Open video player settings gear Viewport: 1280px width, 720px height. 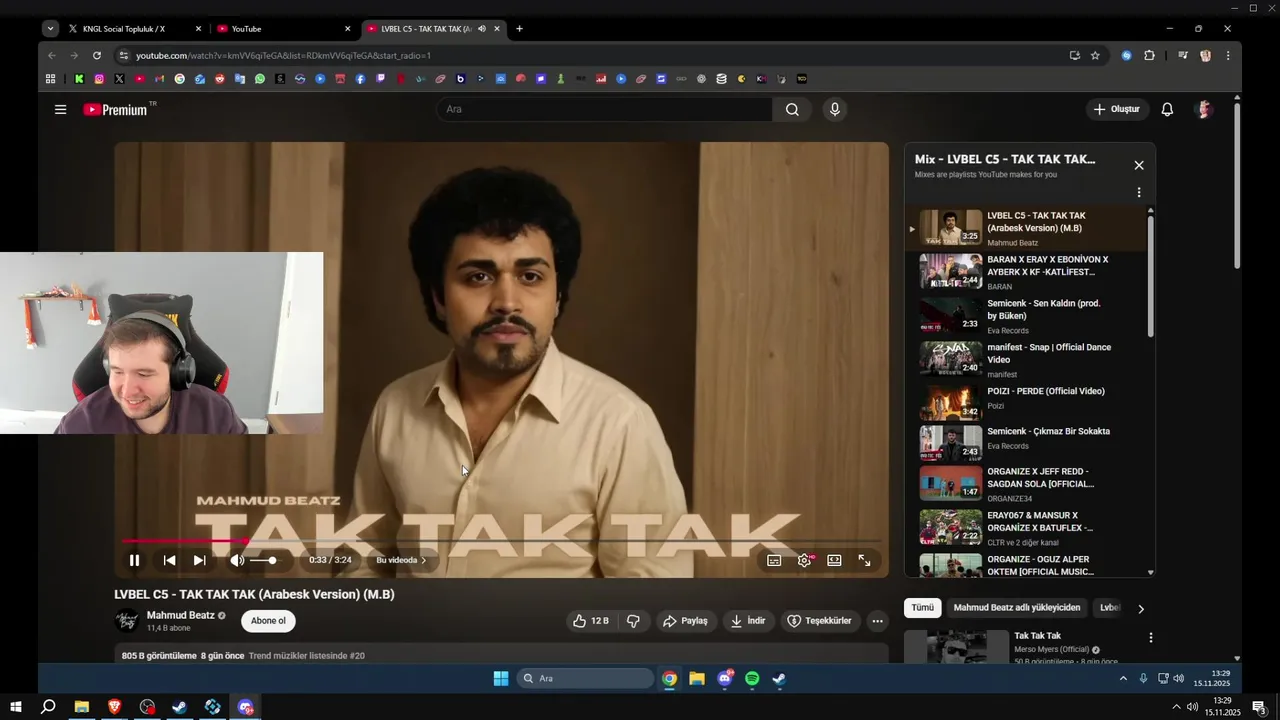click(804, 560)
